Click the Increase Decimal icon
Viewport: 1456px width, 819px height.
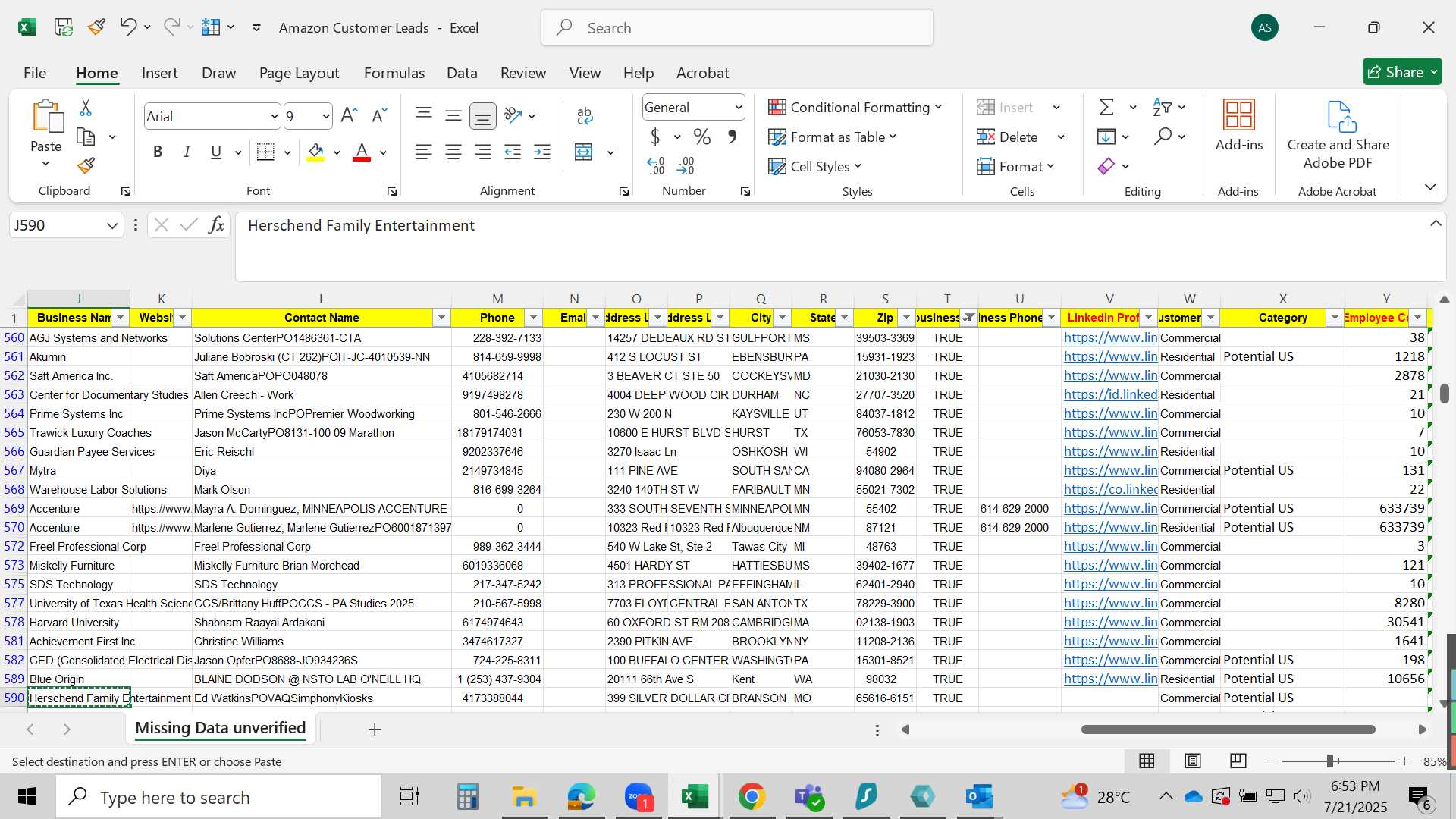(x=656, y=165)
